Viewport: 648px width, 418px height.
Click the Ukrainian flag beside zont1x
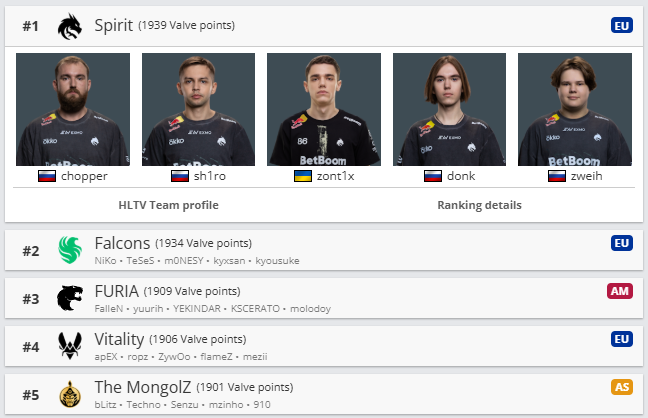[302, 176]
